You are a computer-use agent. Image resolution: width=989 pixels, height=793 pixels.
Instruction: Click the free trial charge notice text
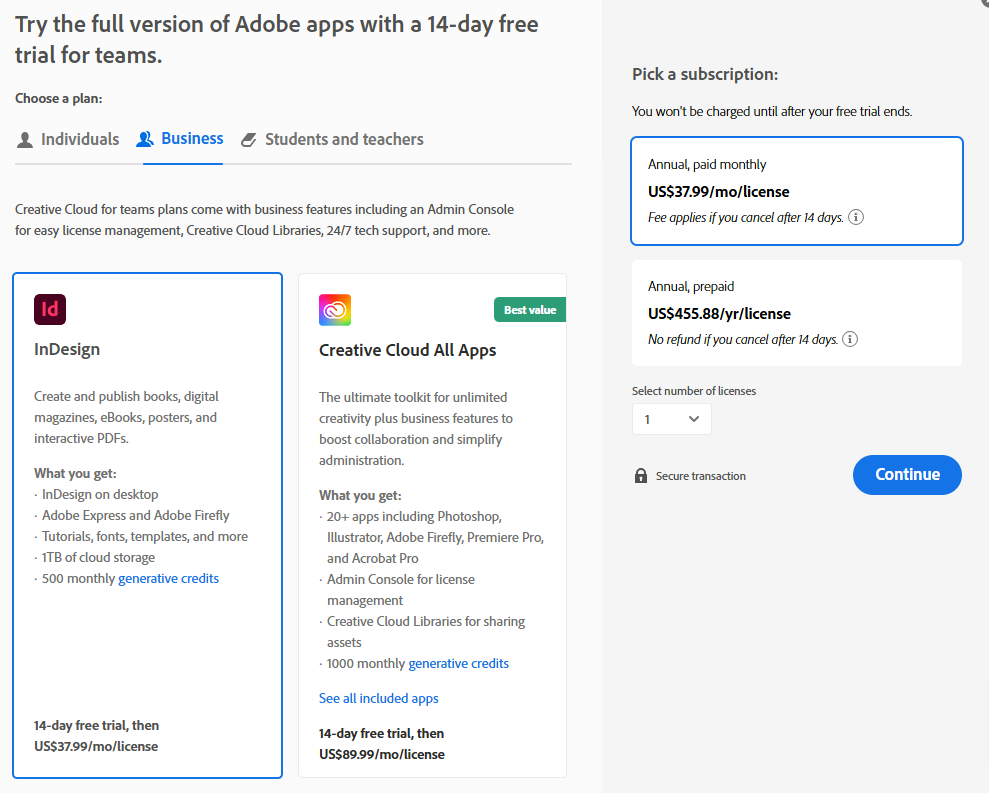pyautogui.click(x=772, y=112)
